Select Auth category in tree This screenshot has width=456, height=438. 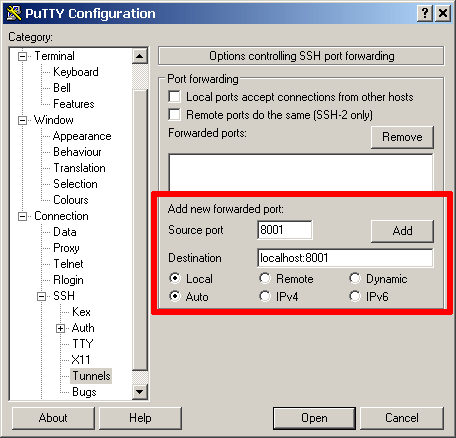[x=83, y=328]
